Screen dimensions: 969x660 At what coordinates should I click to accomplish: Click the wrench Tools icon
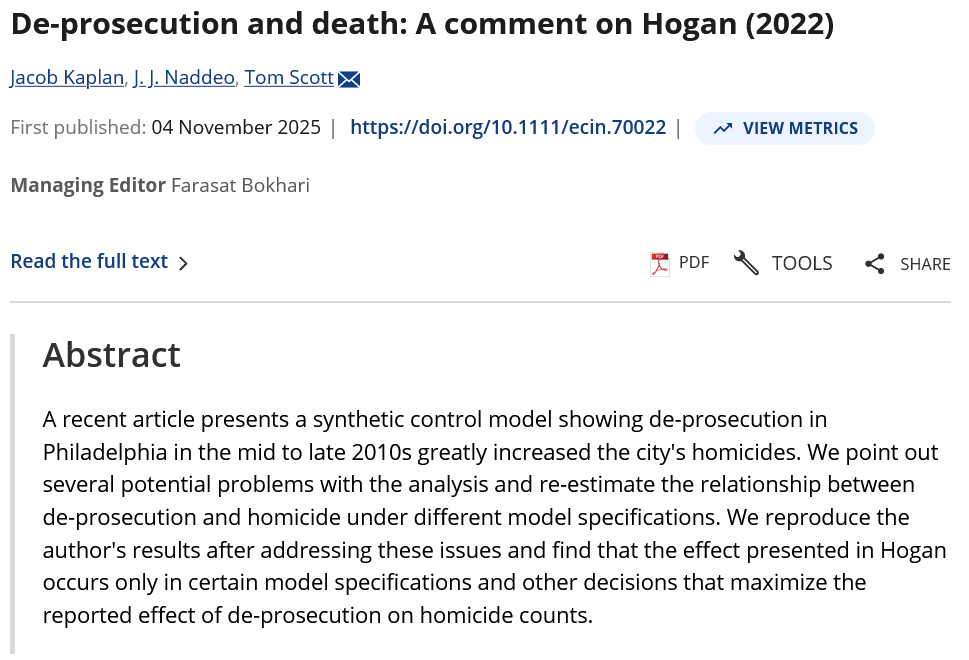click(746, 263)
